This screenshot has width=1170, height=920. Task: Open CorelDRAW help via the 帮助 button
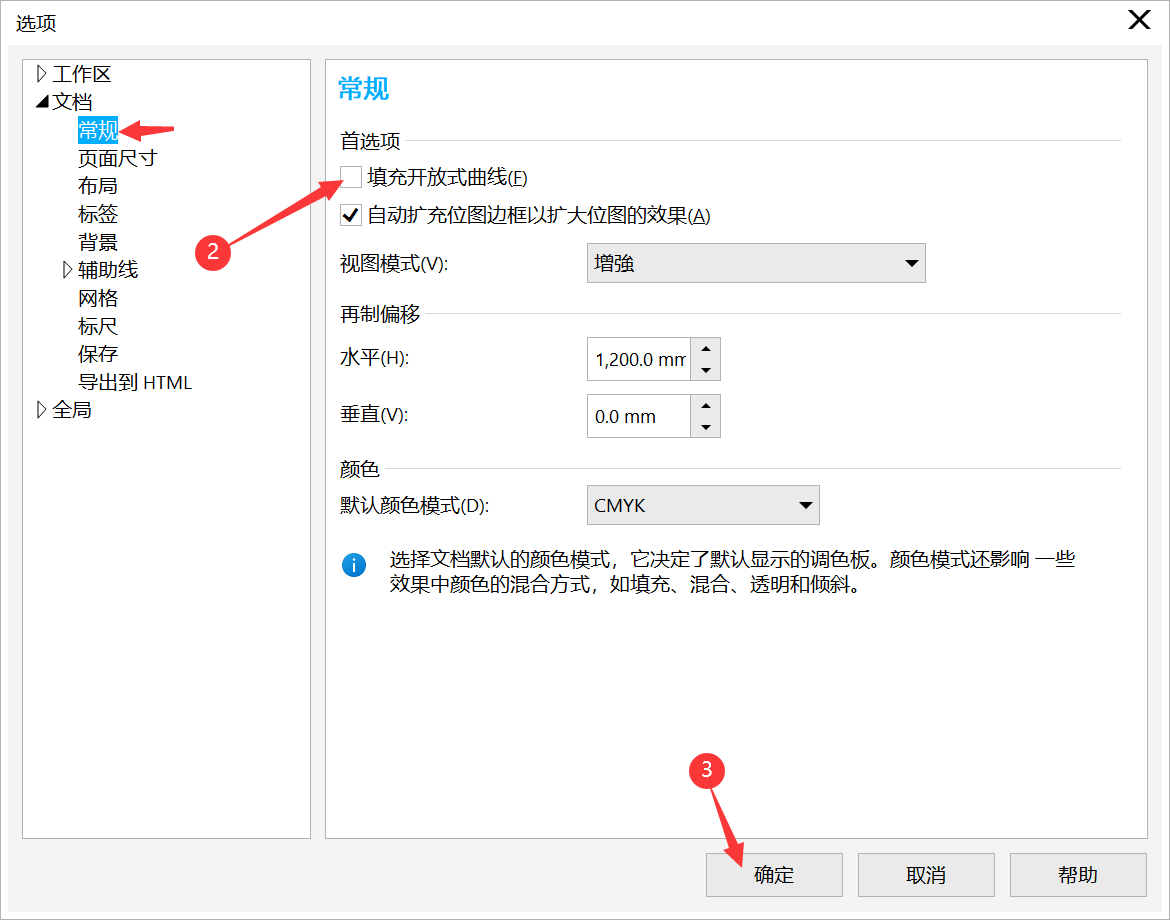click(1078, 874)
